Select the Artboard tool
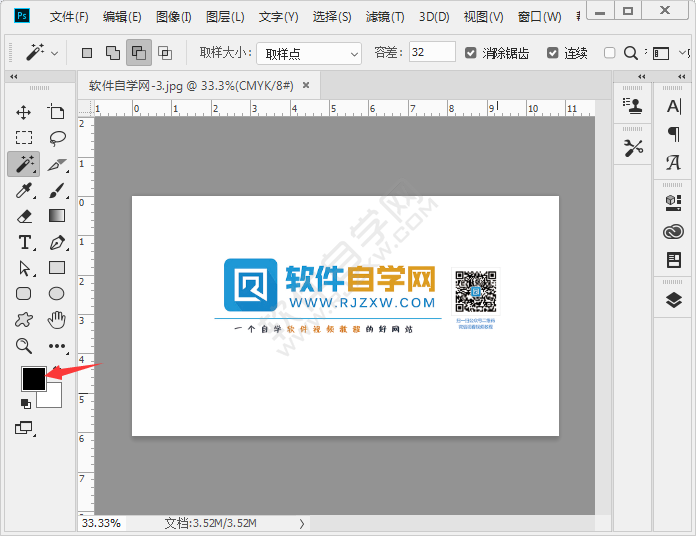 (56, 112)
